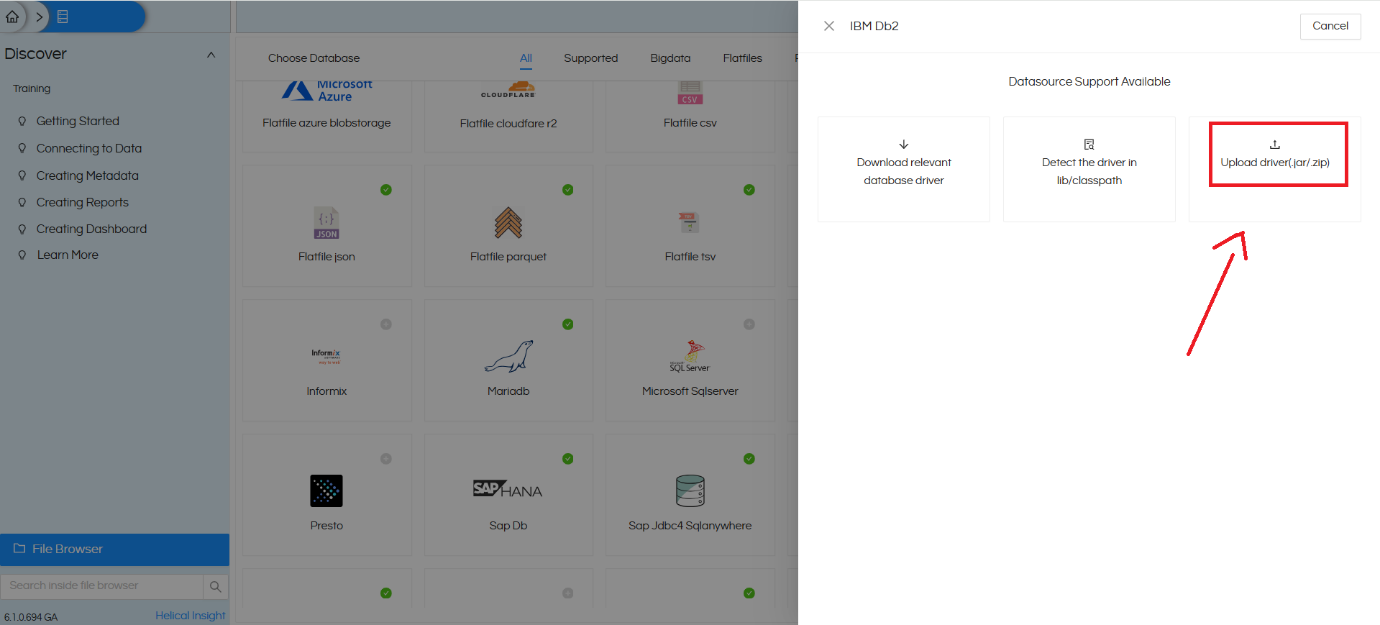
Task: Switch to the Supported tab
Action: click(590, 58)
